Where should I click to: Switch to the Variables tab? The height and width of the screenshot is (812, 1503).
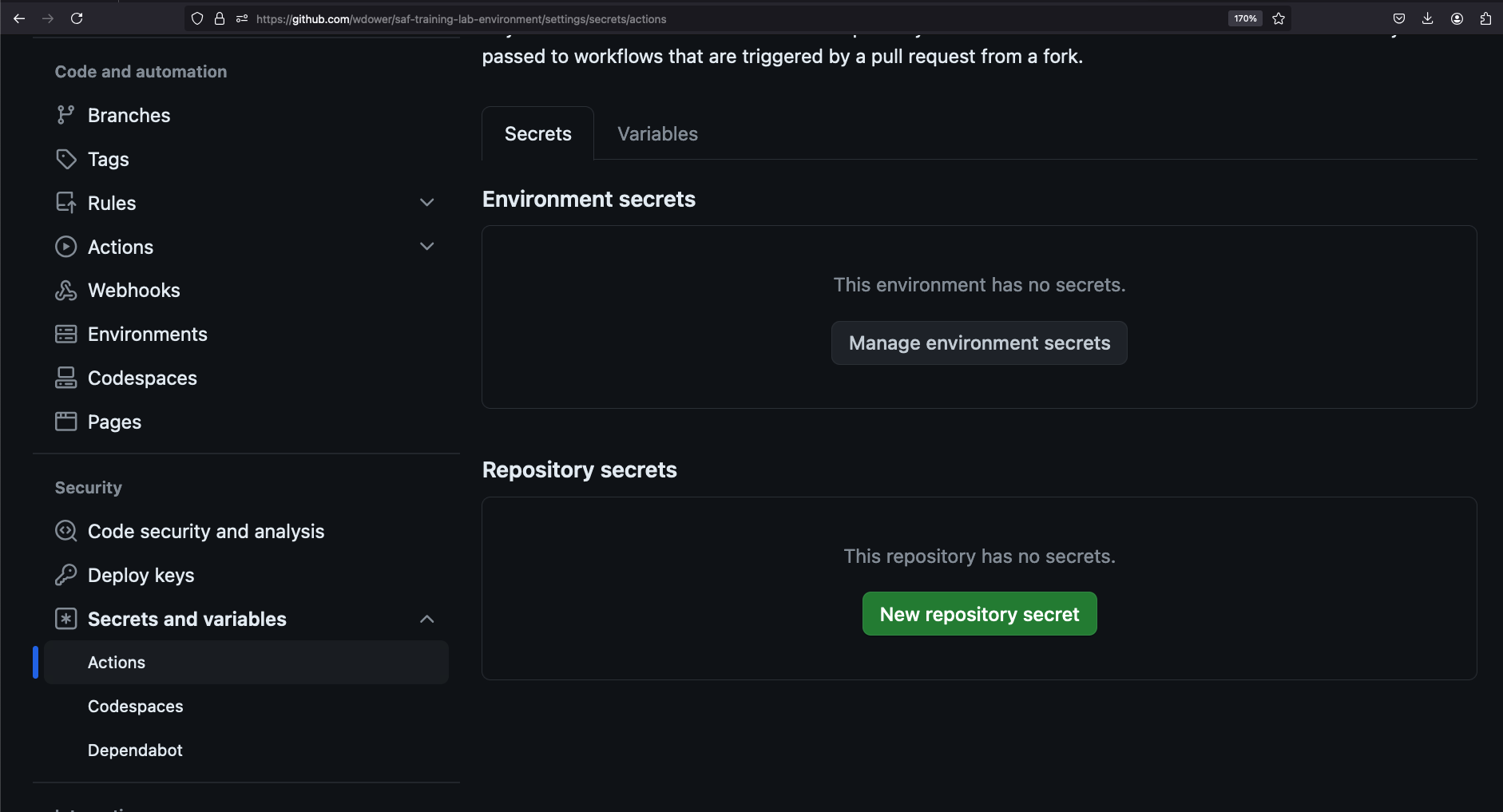pyautogui.click(x=657, y=134)
